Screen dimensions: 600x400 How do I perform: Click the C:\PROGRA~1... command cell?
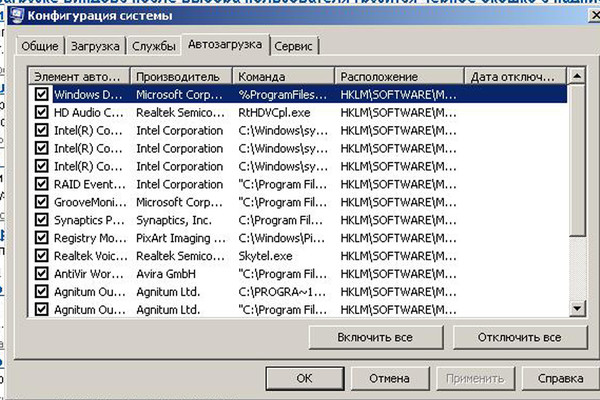click(282, 292)
